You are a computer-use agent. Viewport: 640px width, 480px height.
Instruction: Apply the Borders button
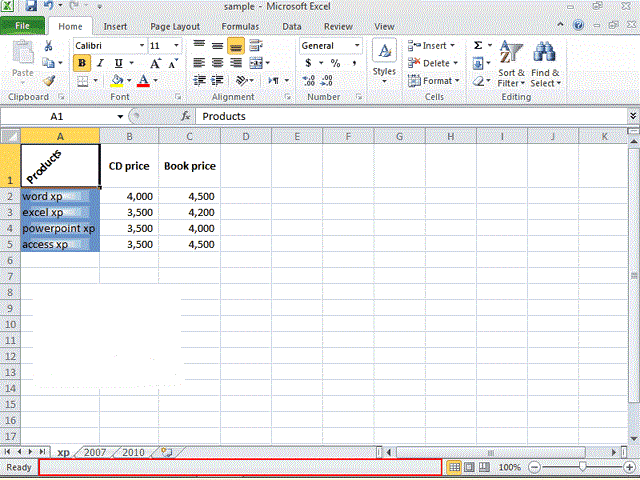pos(82,81)
